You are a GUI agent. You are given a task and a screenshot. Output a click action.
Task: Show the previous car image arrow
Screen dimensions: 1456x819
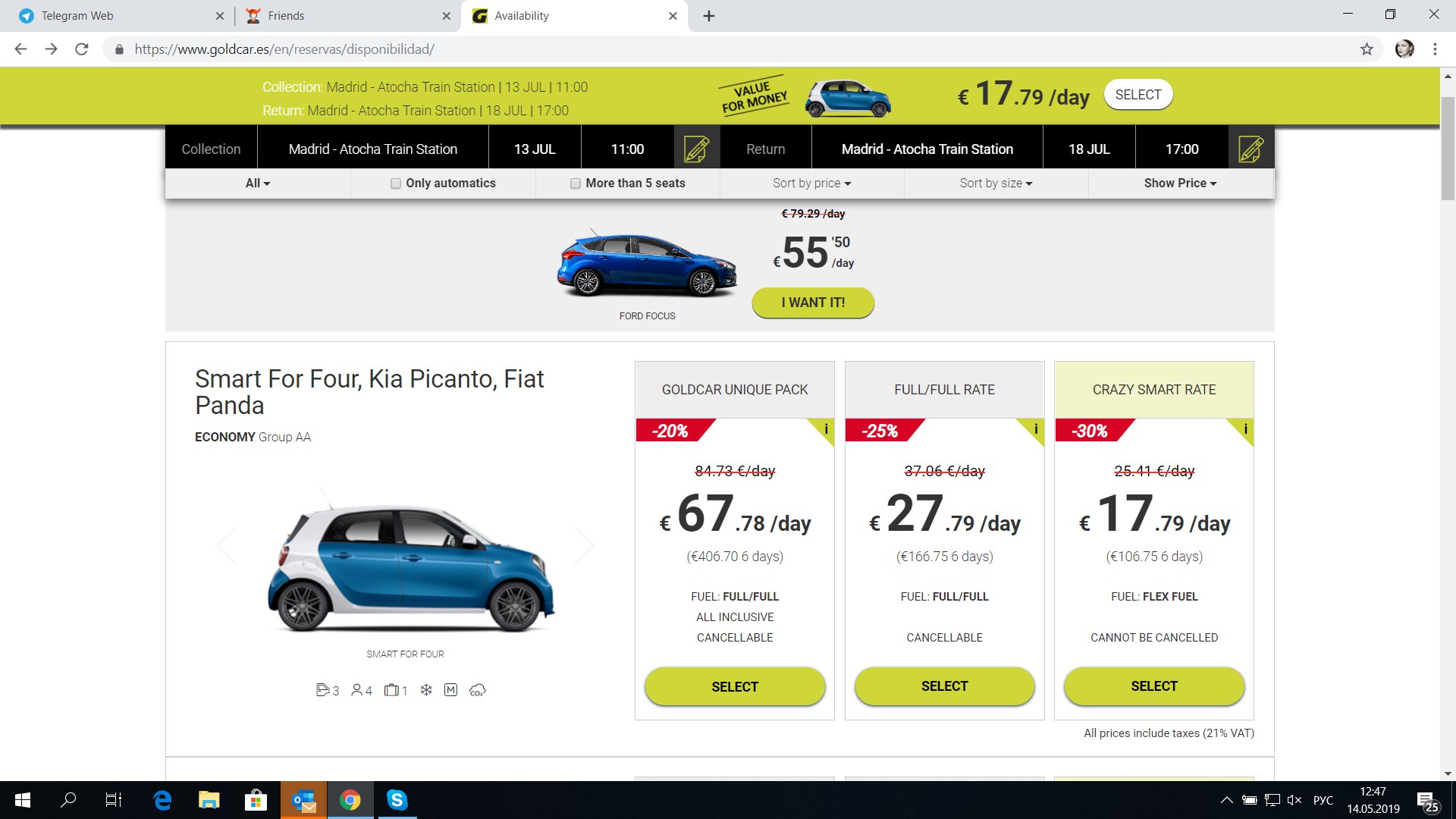[227, 545]
